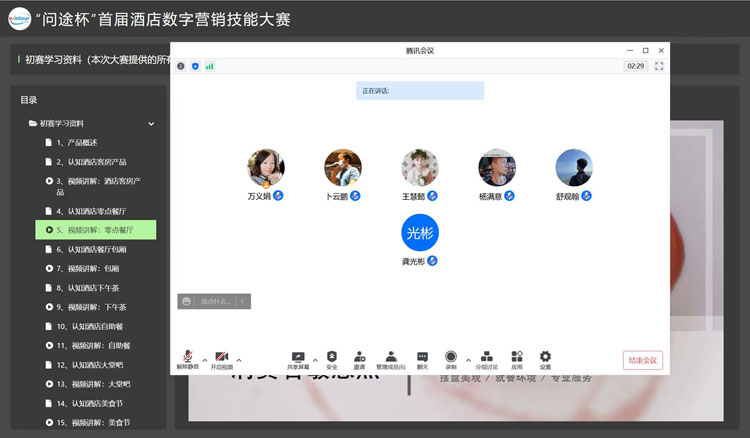Select participant 卜云鹏's avatar
Image resolution: width=750 pixels, height=438 pixels.
coord(343,167)
